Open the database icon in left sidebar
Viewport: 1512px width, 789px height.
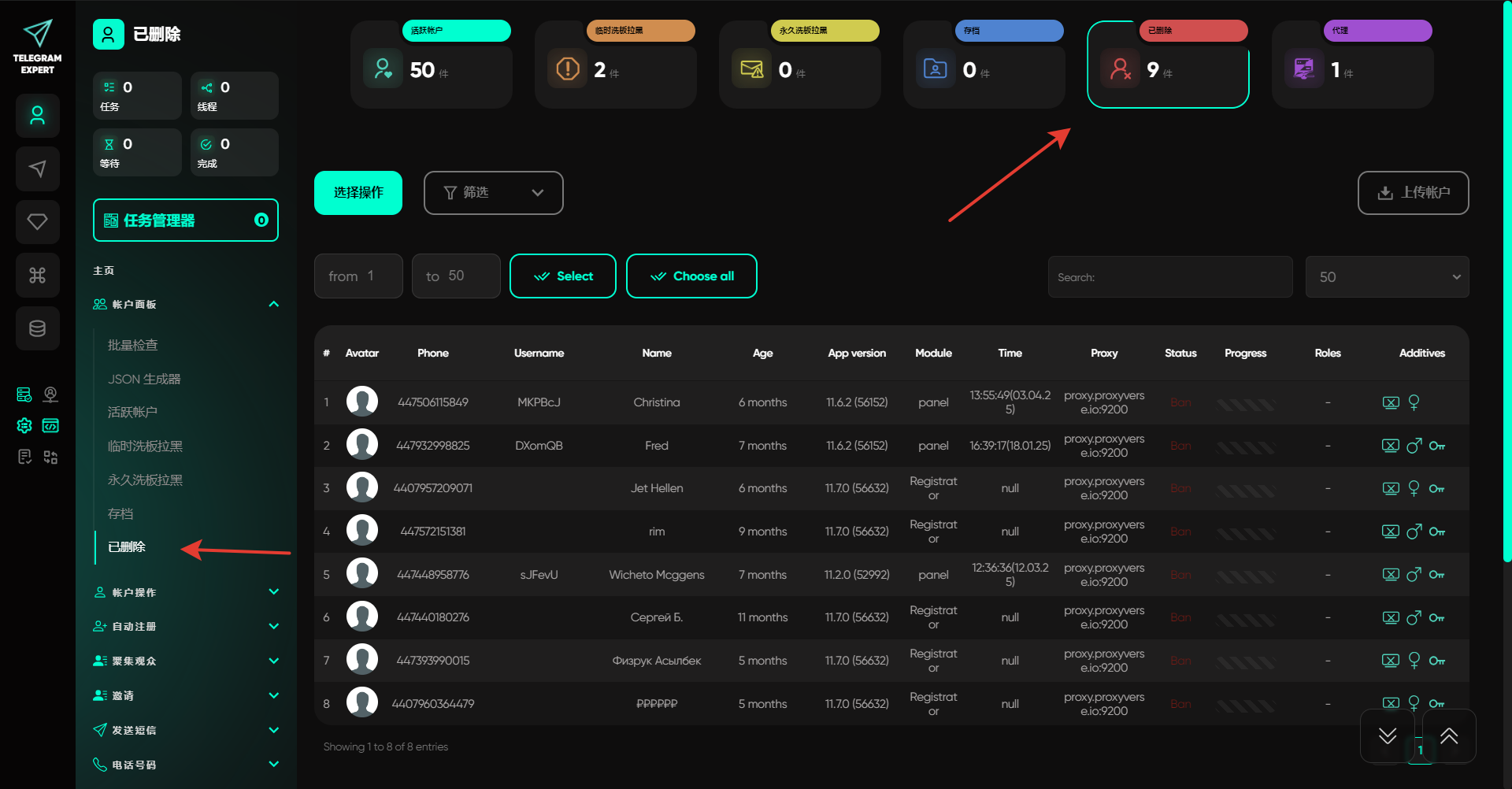tap(37, 328)
